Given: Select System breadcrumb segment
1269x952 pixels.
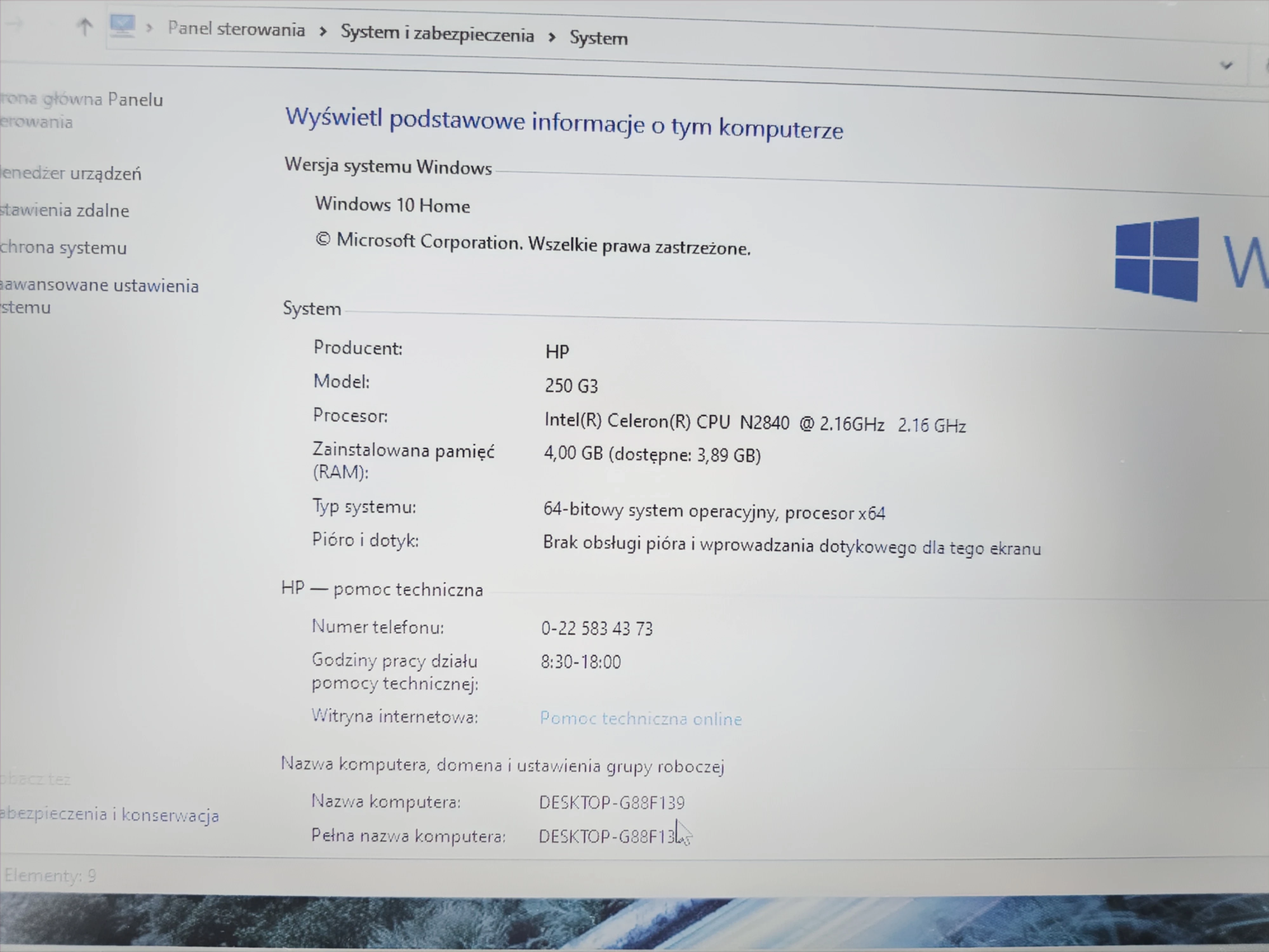Looking at the screenshot, I should tap(598, 38).
